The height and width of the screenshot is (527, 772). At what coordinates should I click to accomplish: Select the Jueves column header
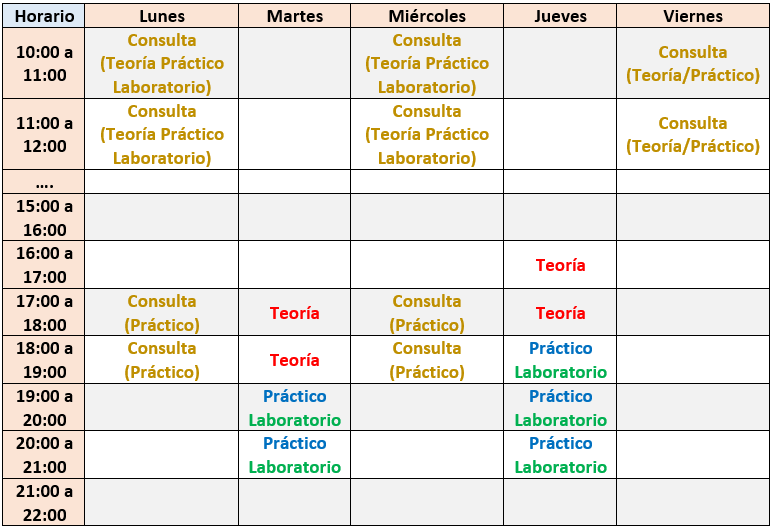[560, 16]
